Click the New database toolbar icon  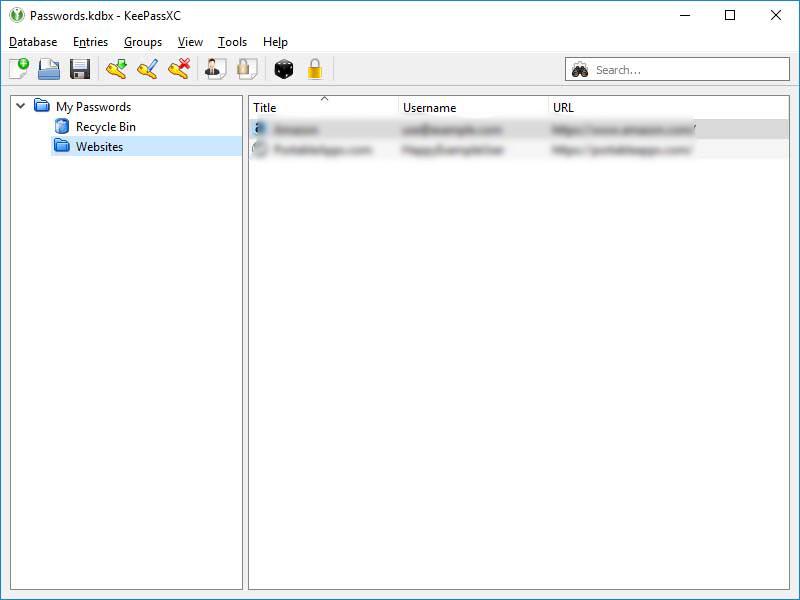click(x=19, y=69)
